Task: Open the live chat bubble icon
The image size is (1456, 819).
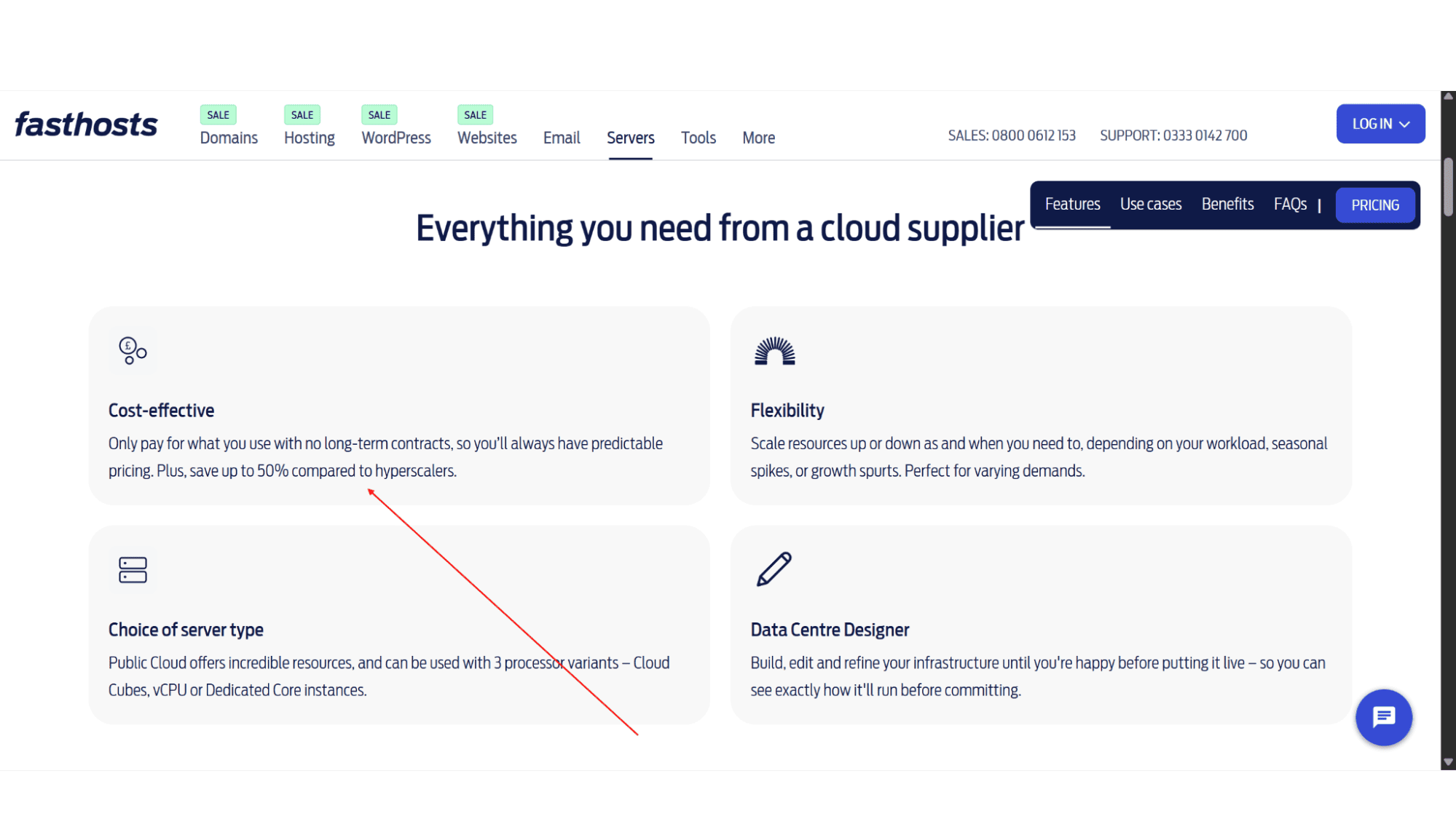Action: pos(1383,717)
